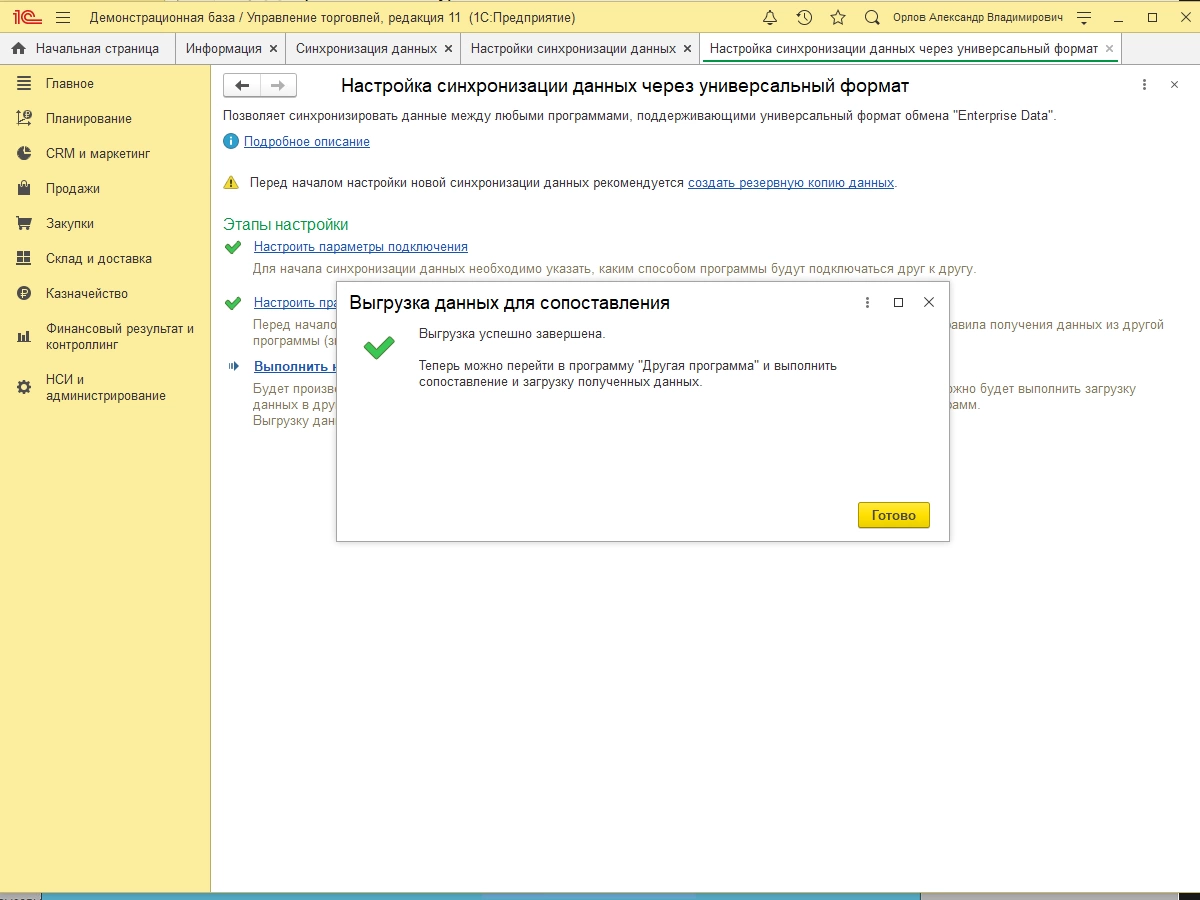Open the second setup step link under the dialog
This screenshot has width=1200, height=900.
pos(294,302)
